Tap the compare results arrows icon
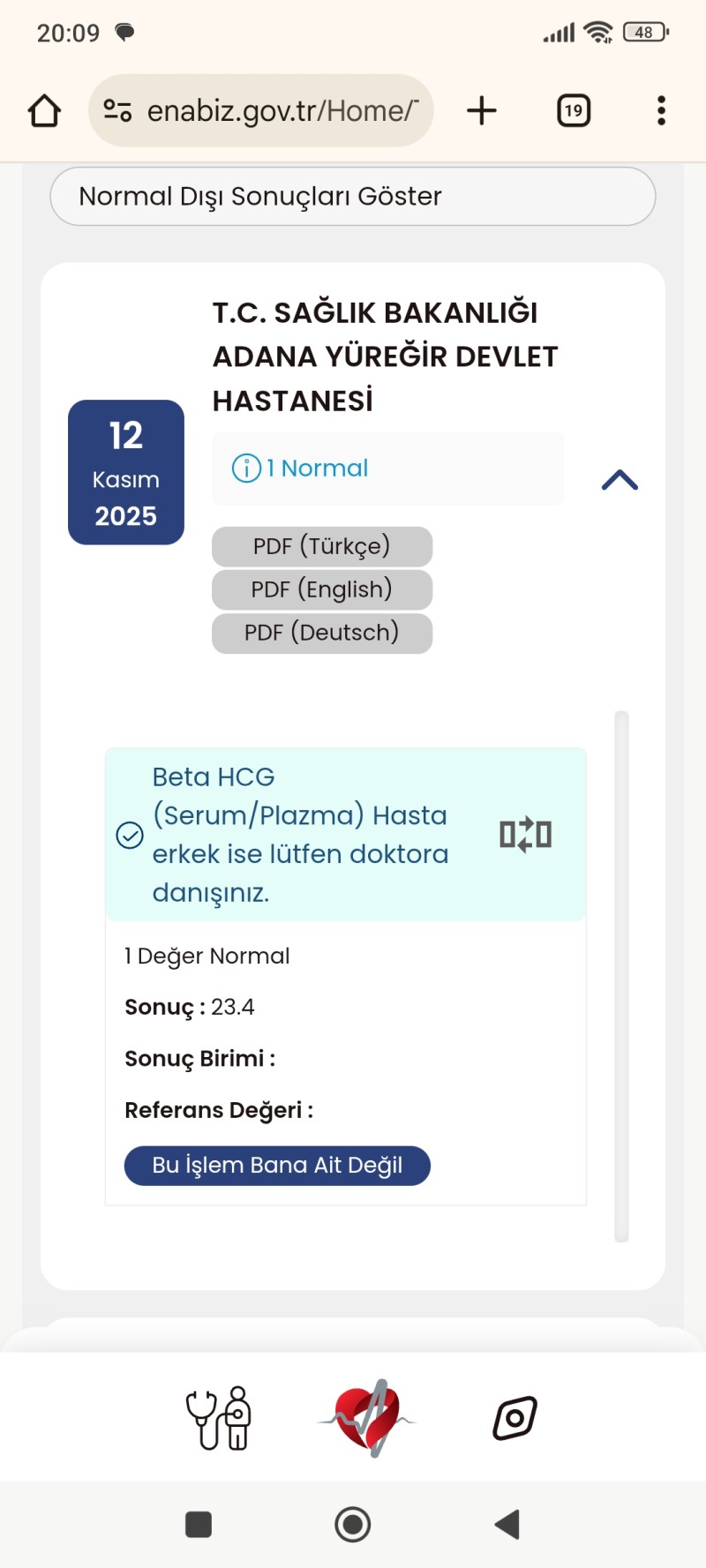706x1568 pixels. tap(525, 835)
